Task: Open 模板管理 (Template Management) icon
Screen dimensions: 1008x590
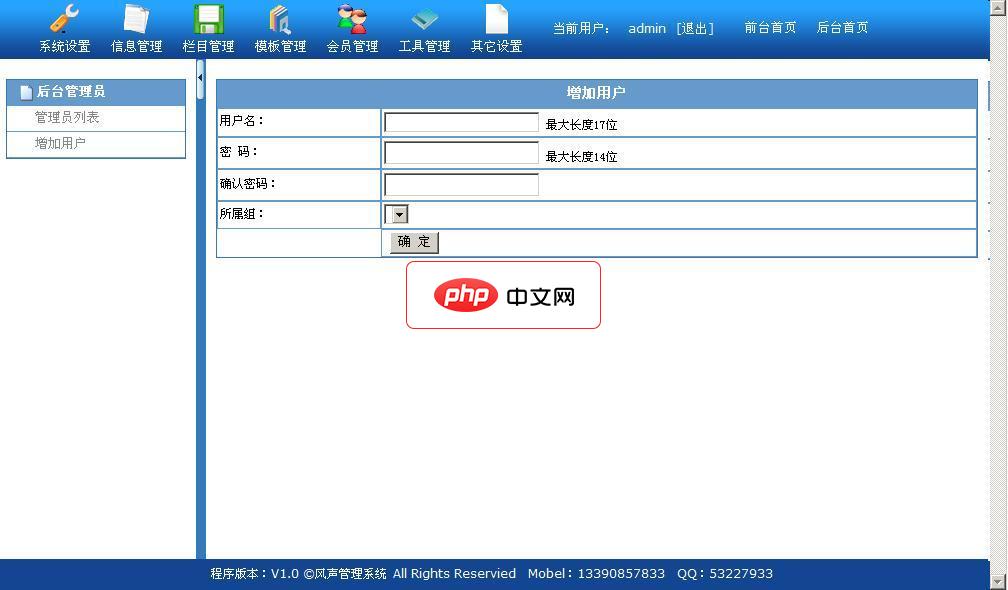Action: pos(280,27)
